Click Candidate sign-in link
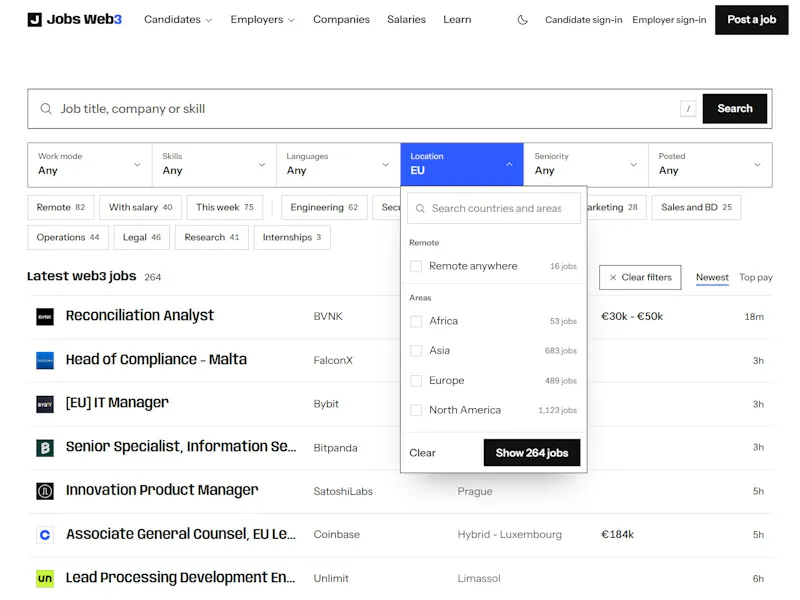 (x=584, y=20)
